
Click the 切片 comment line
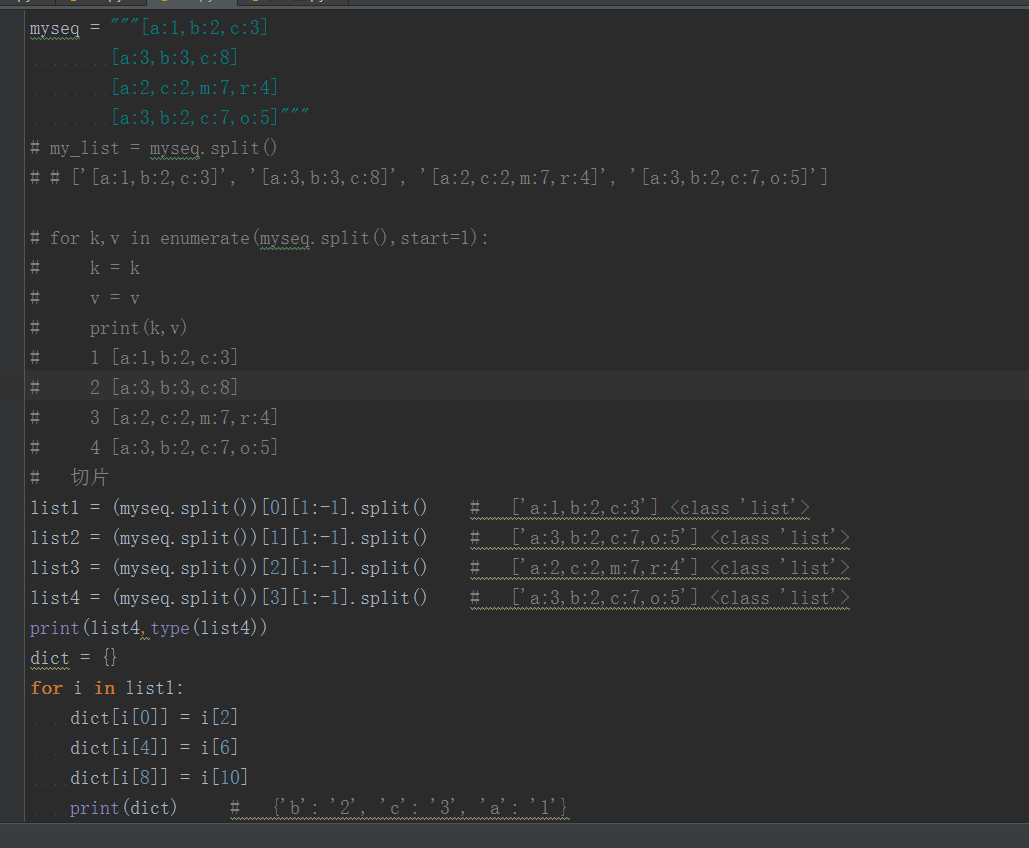click(x=89, y=477)
